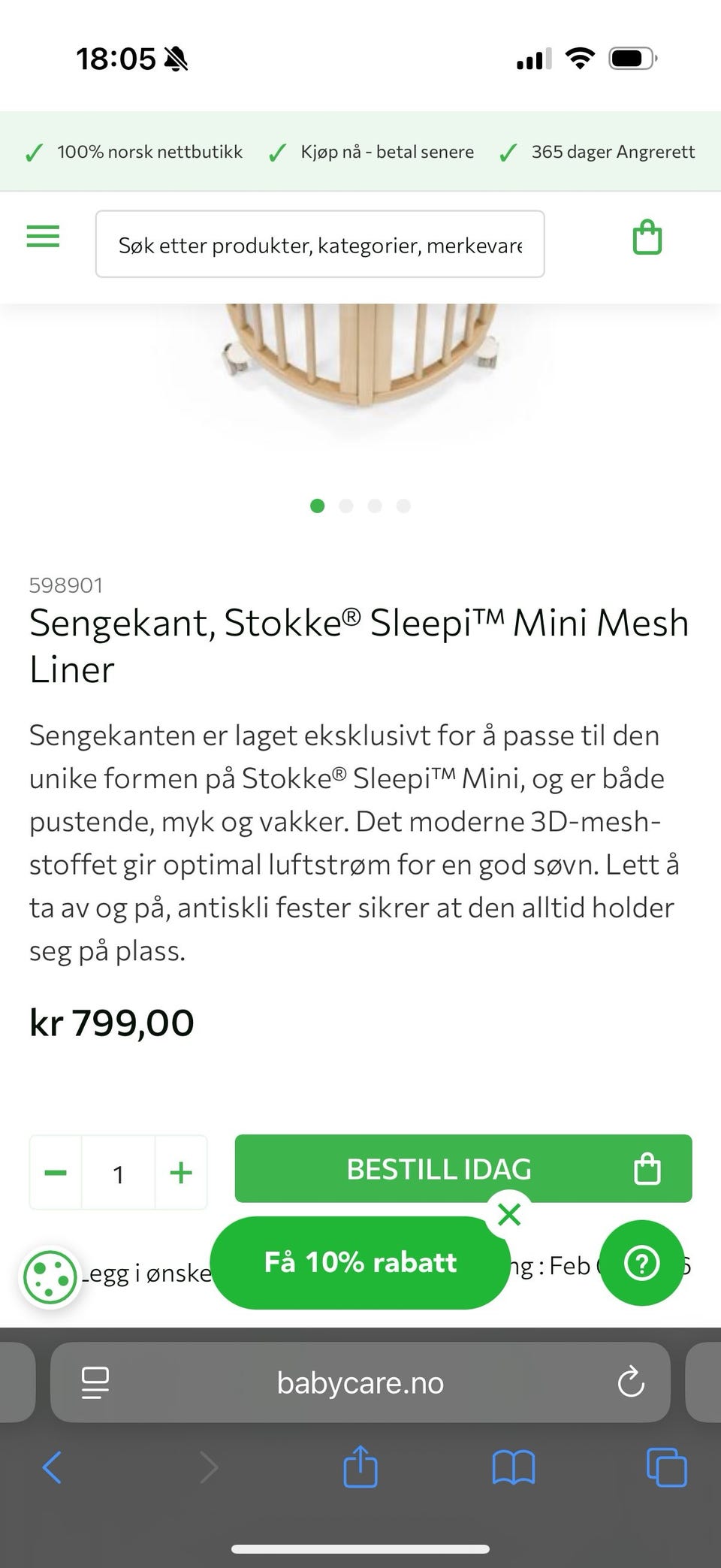Open the hamburger navigation menu

click(x=43, y=237)
